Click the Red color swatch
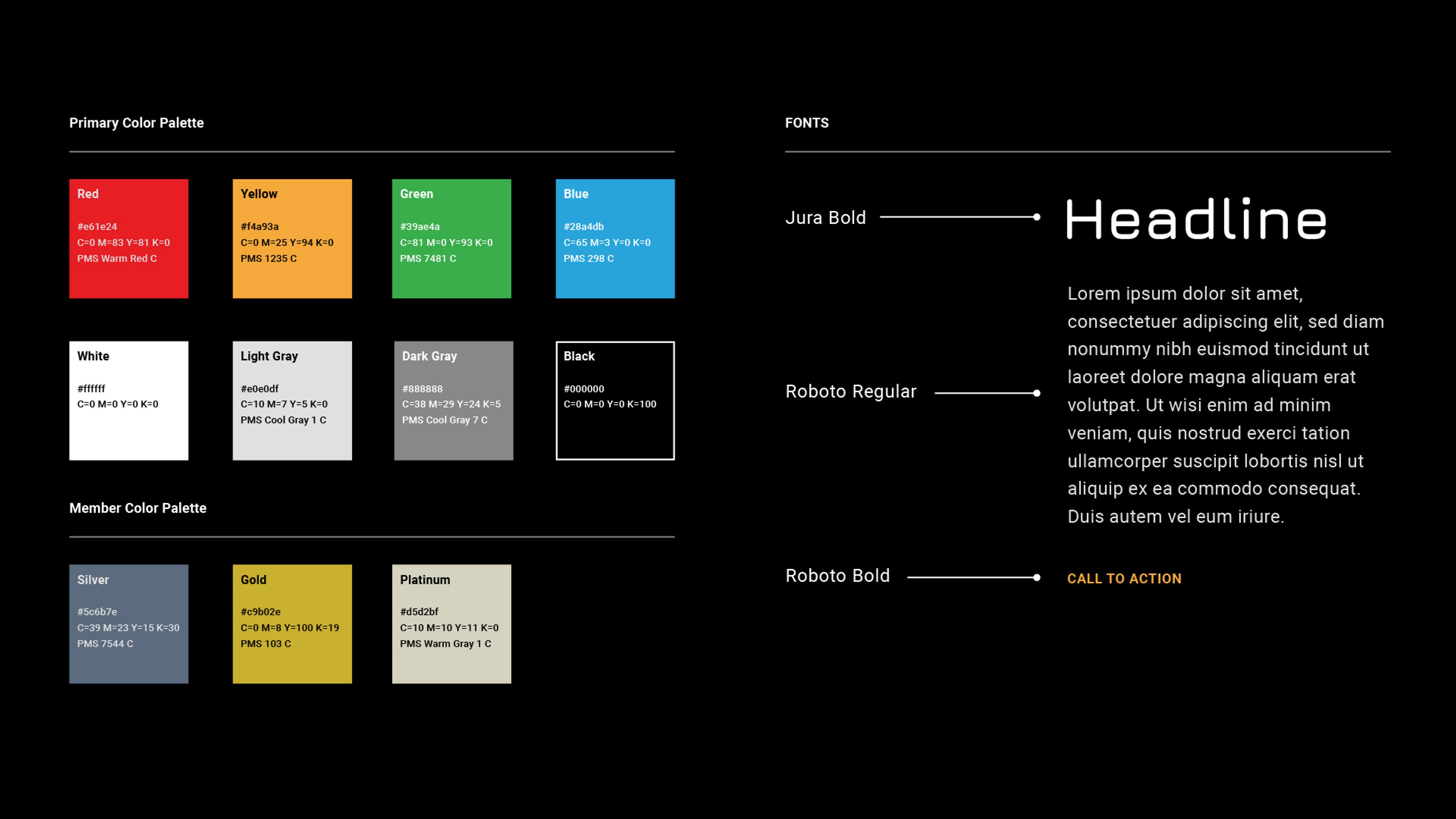This screenshot has width=1456, height=819. [128, 238]
